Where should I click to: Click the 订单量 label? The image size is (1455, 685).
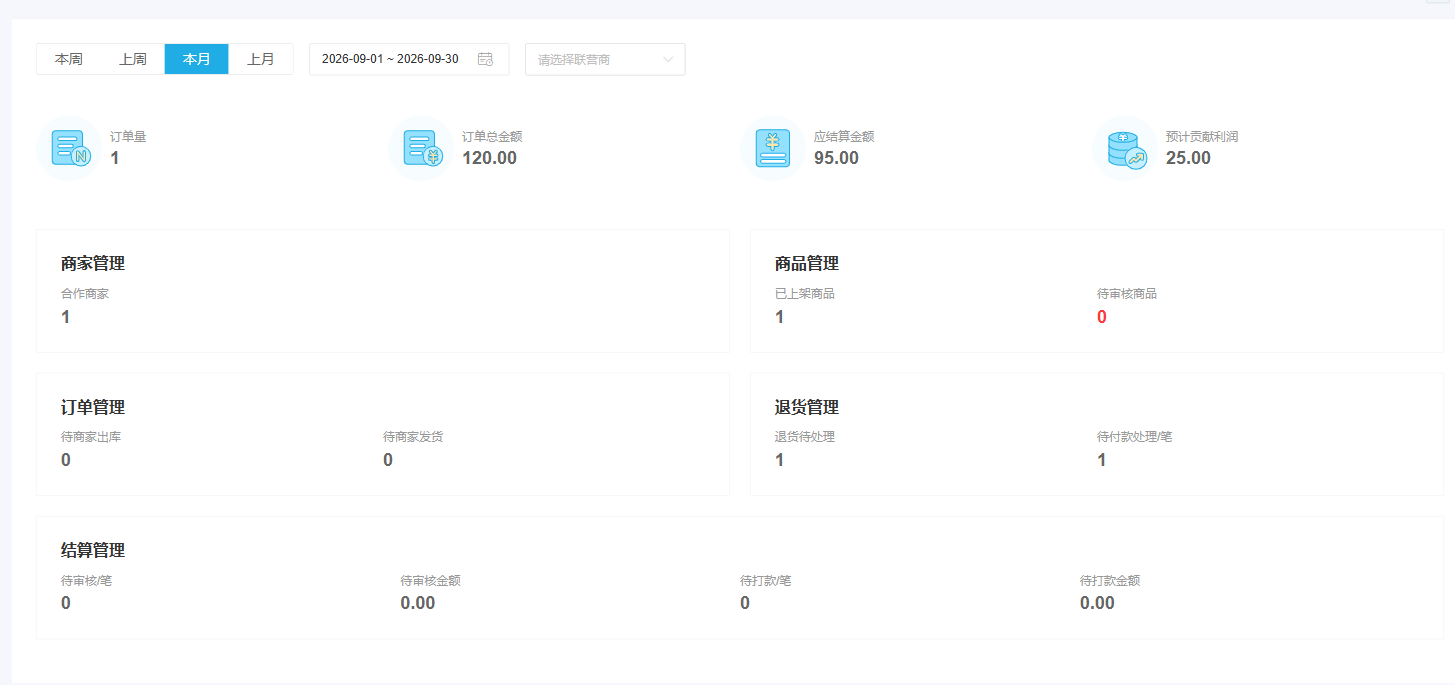[x=128, y=136]
